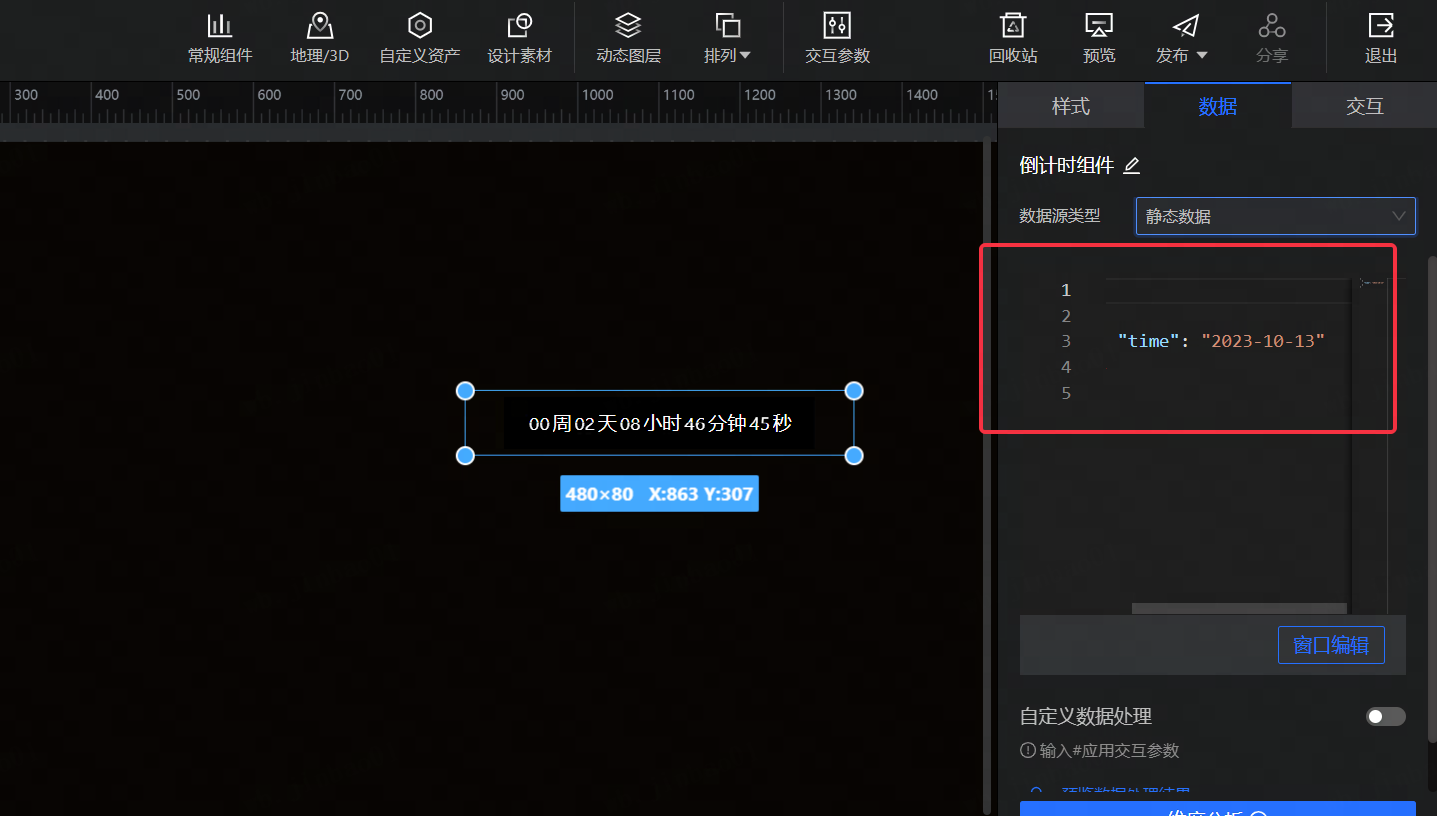Viewport: 1437px width, 816px height.
Task: Open 自定义资产
Action: [x=419, y=37]
